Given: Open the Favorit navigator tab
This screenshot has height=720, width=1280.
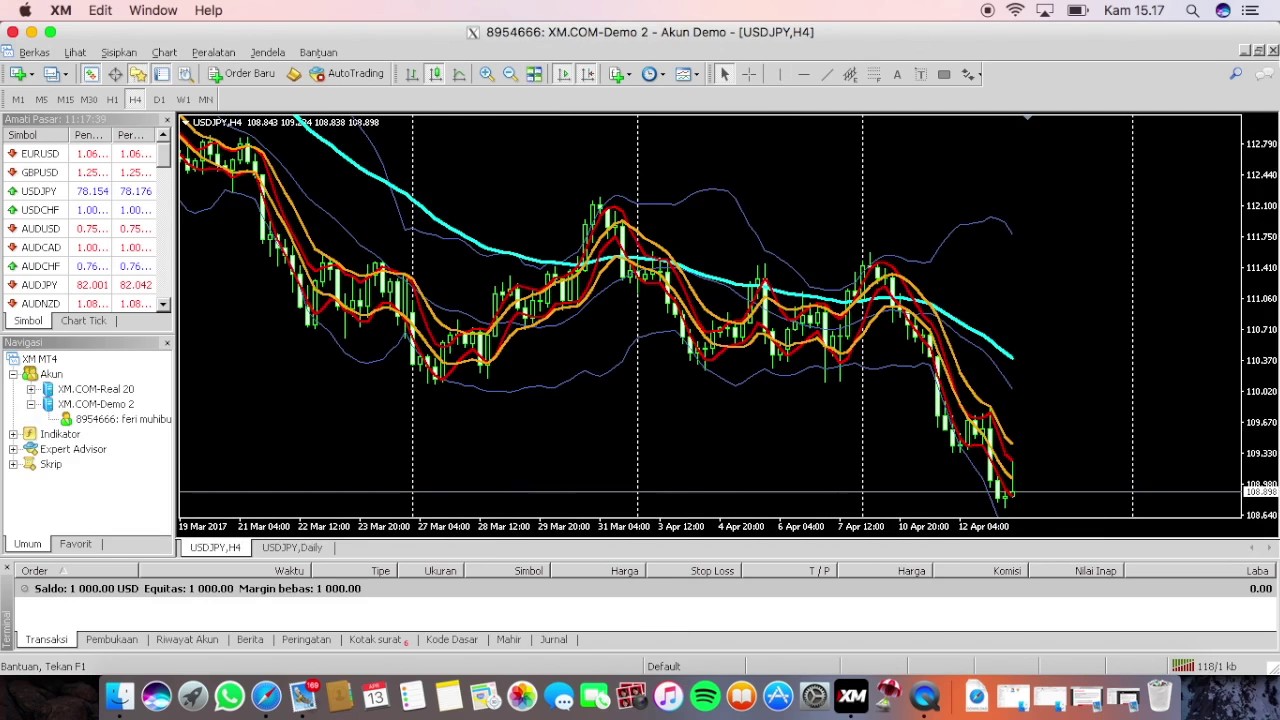Looking at the screenshot, I should pos(75,544).
